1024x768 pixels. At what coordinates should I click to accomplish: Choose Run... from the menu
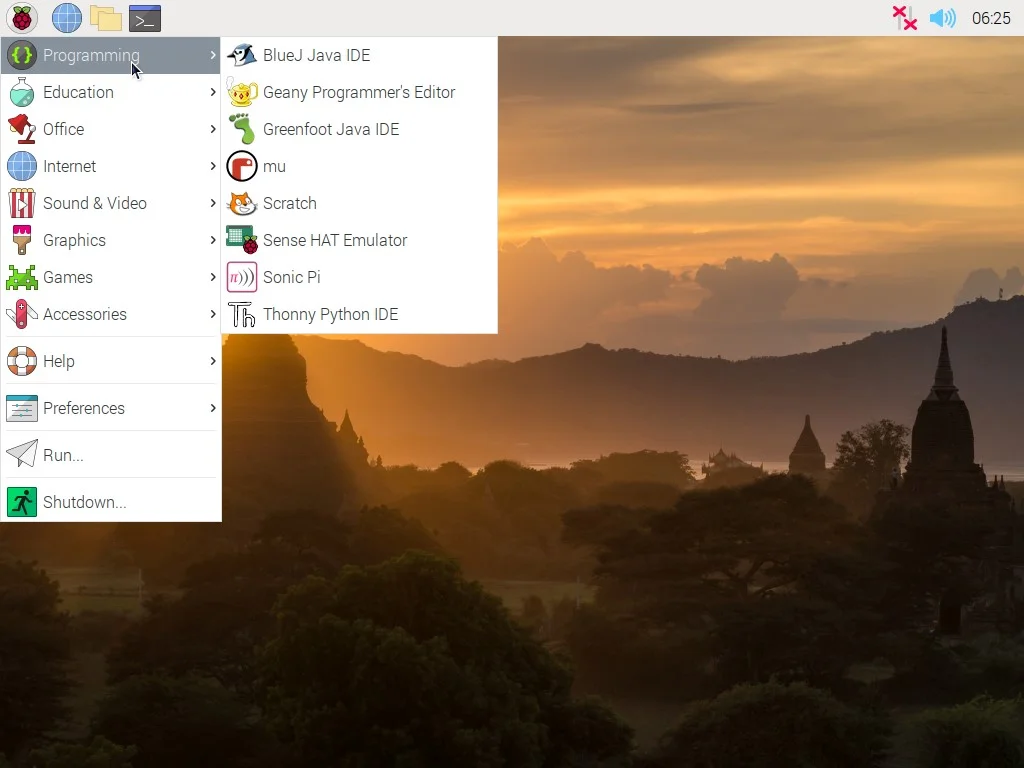pos(111,455)
